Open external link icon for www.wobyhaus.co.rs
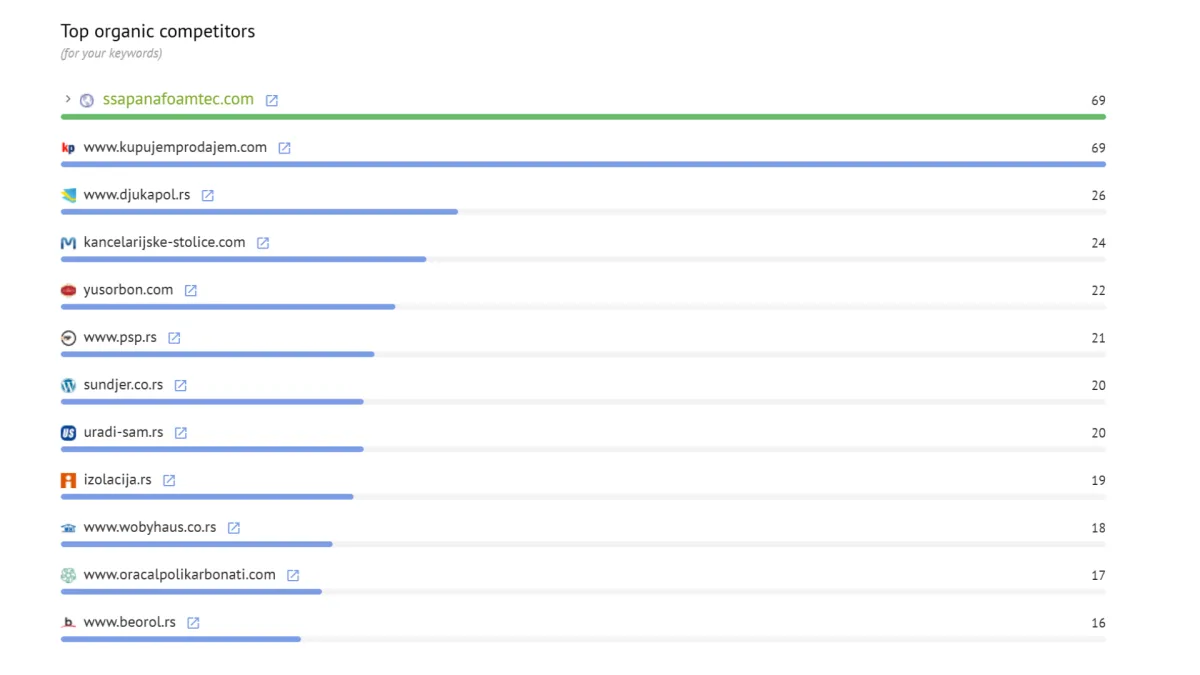The height and width of the screenshot is (675, 1200). [x=234, y=528]
